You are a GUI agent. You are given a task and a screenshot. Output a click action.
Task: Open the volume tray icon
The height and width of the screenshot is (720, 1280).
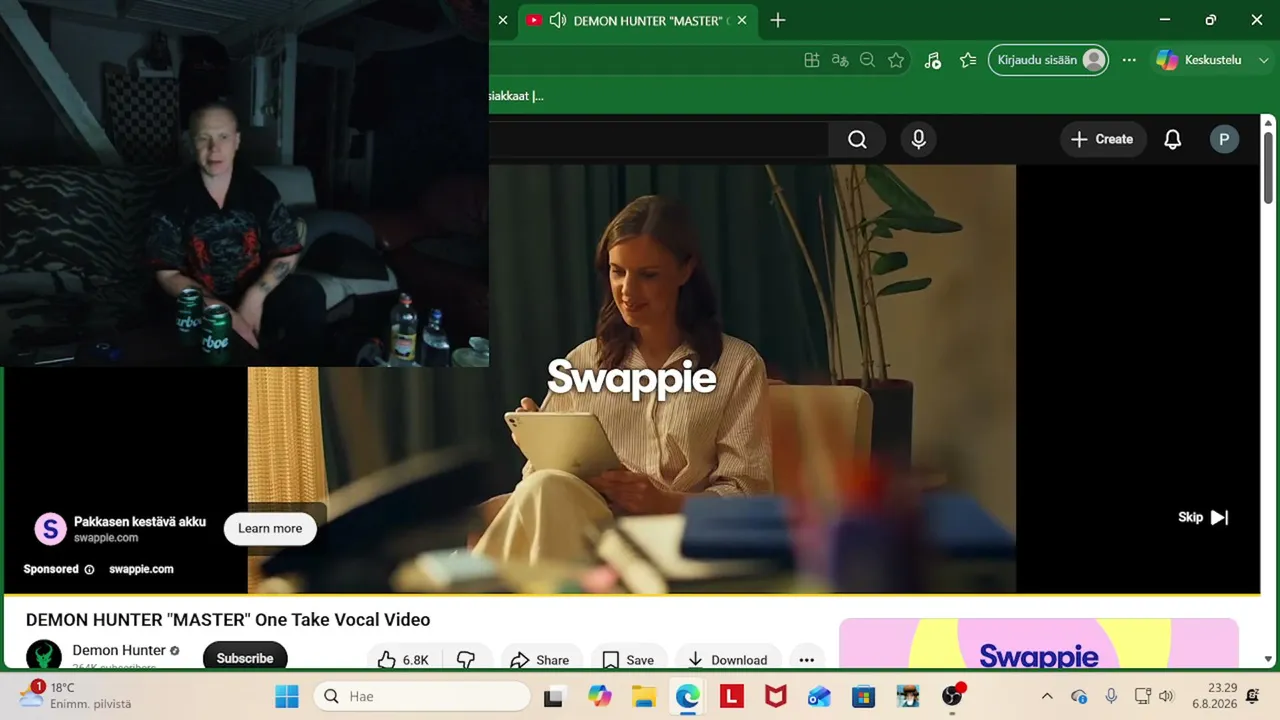(x=1165, y=696)
